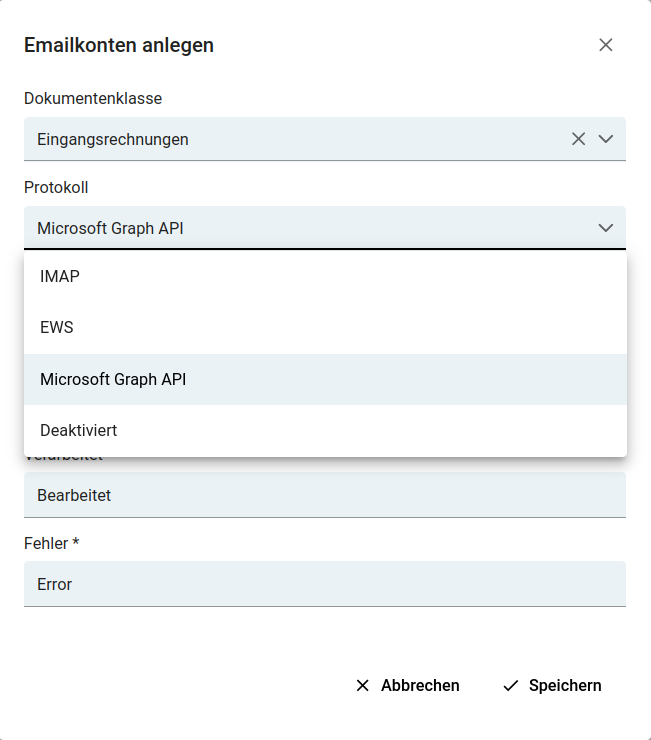Choose the EWS protocol option
The width and height of the screenshot is (651, 740).
(57, 328)
